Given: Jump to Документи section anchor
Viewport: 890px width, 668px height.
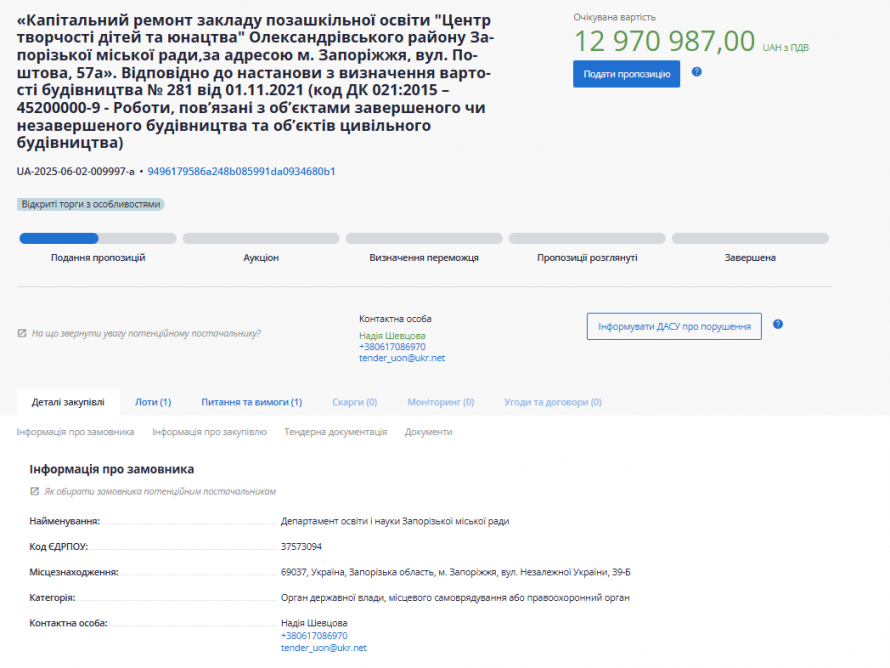Looking at the screenshot, I should pyautogui.click(x=429, y=432).
